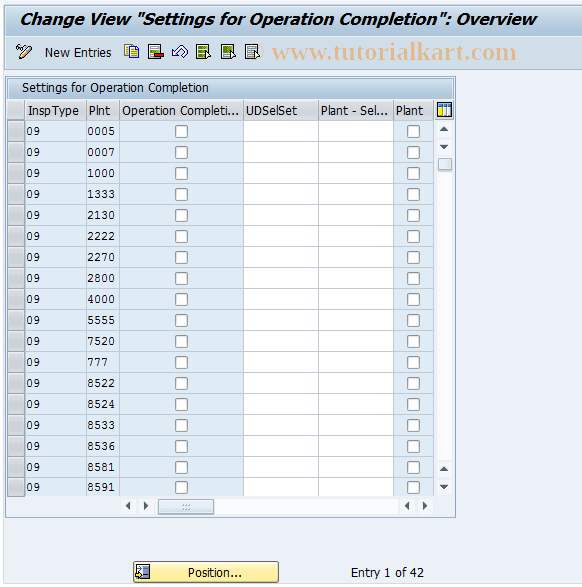Click plant cell 8524
The image size is (582, 587).
click(103, 404)
